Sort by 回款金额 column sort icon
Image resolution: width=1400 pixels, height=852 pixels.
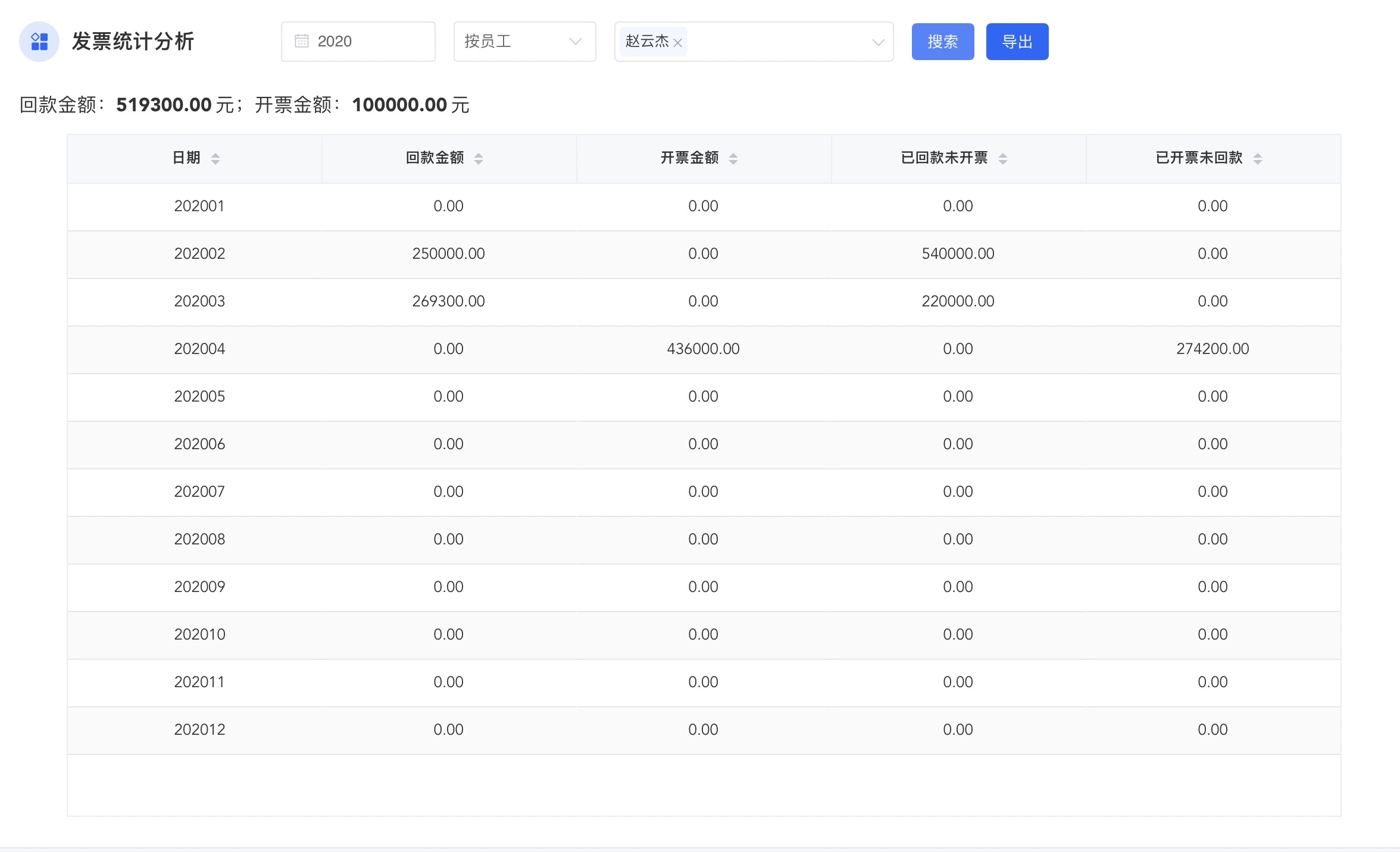[x=479, y=158]
